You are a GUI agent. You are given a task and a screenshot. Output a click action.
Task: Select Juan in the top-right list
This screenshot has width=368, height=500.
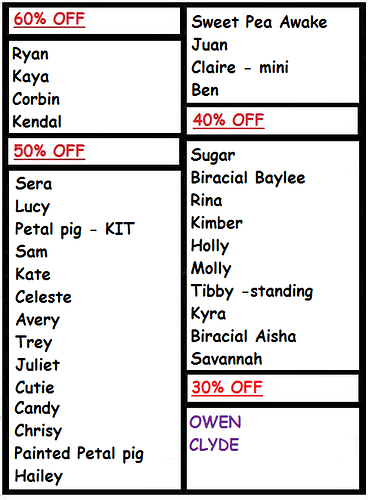210,45
